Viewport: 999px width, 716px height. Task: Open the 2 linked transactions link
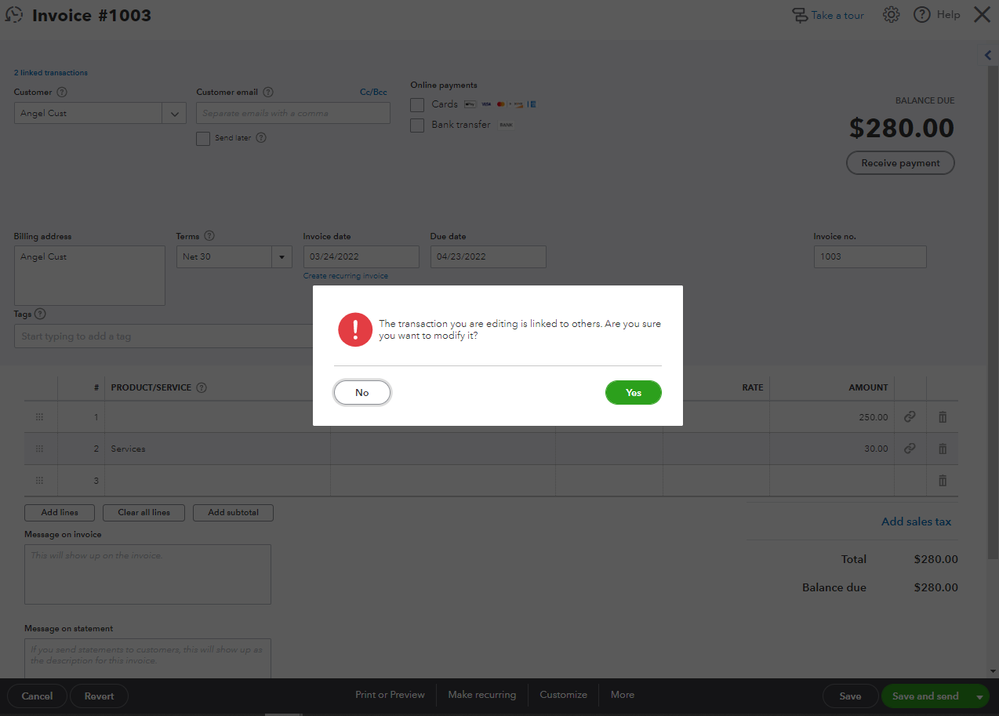[x=51, y=73]
